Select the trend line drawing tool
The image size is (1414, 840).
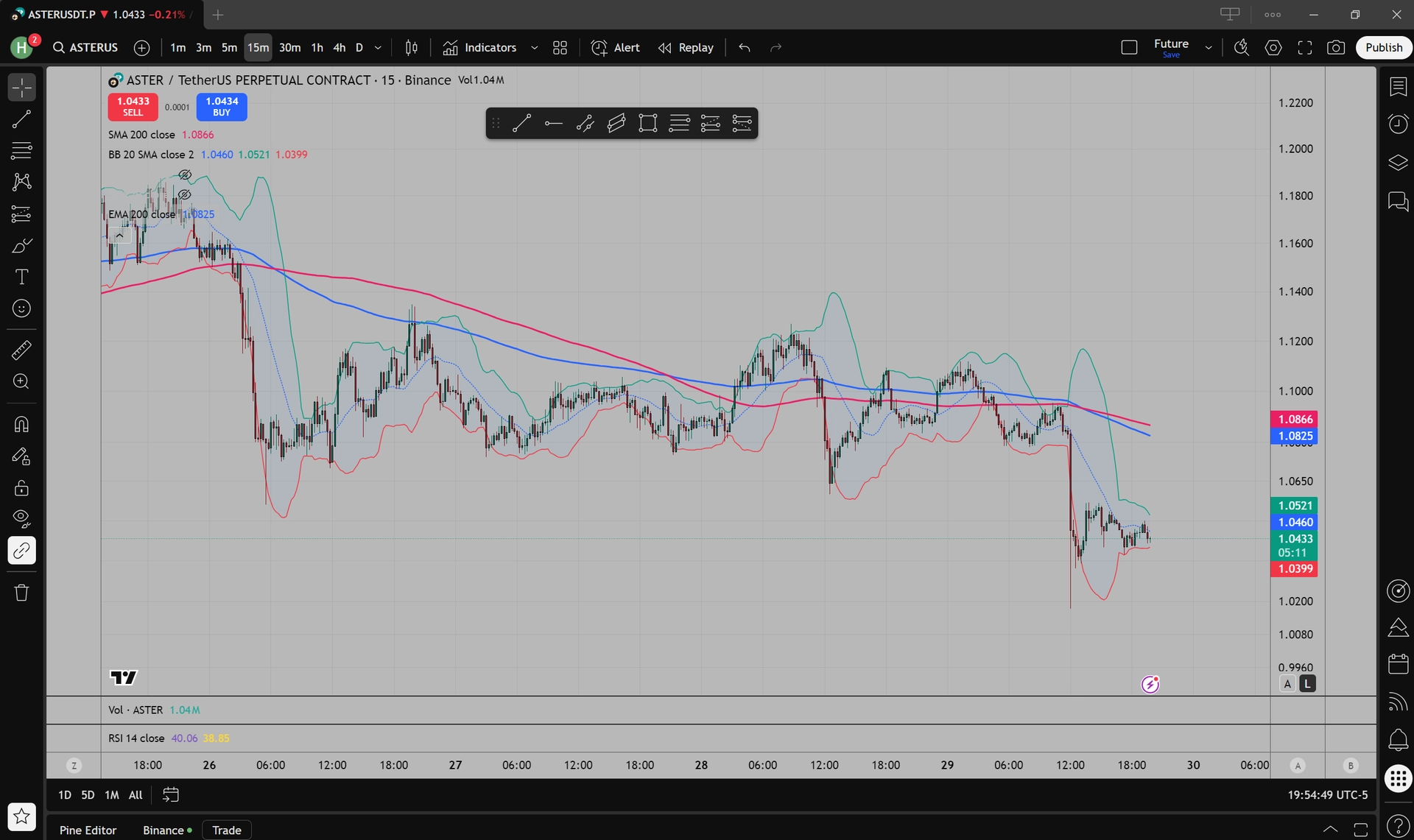(x=21, y=119)
